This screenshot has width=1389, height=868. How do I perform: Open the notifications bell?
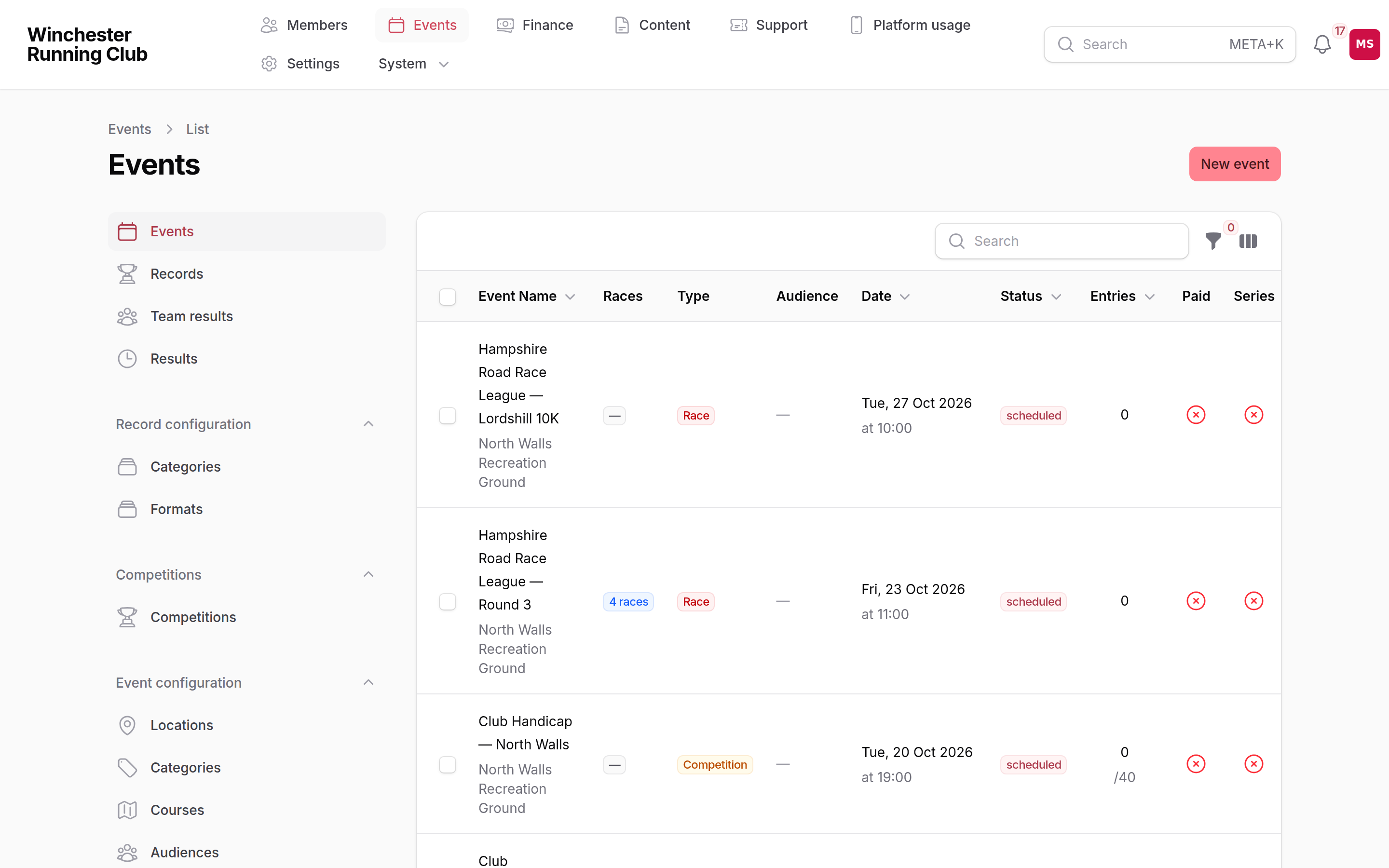coord(1322,44)
